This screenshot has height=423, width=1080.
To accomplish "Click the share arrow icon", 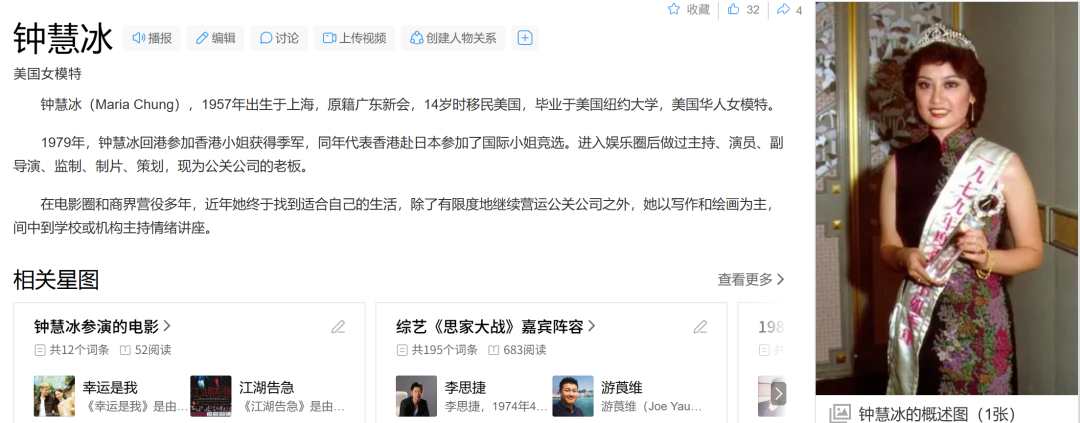I will coord(783,10).
